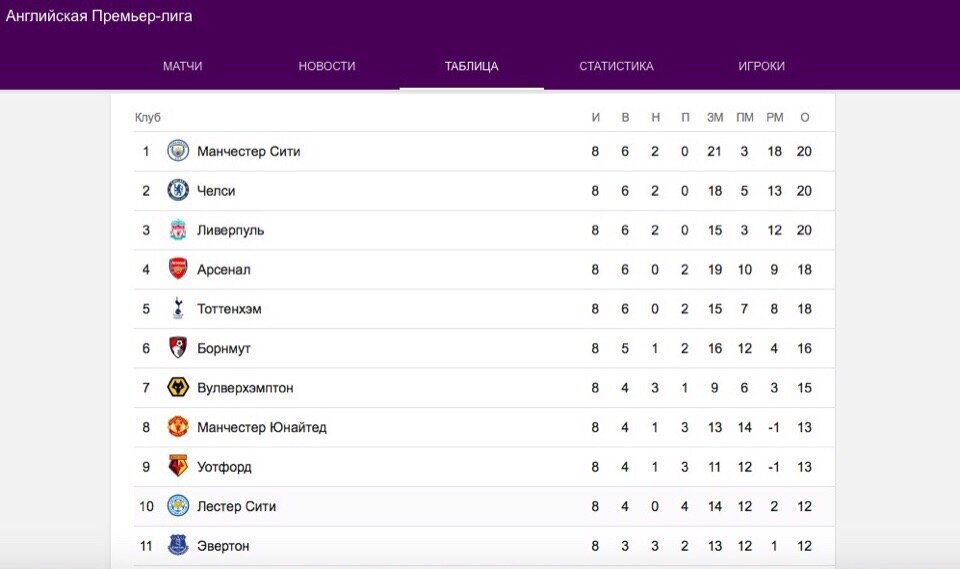Click the Everton club crest icon
Image resolution: width=960 pixels, height=569 pixels.
(x=178, y=545)
